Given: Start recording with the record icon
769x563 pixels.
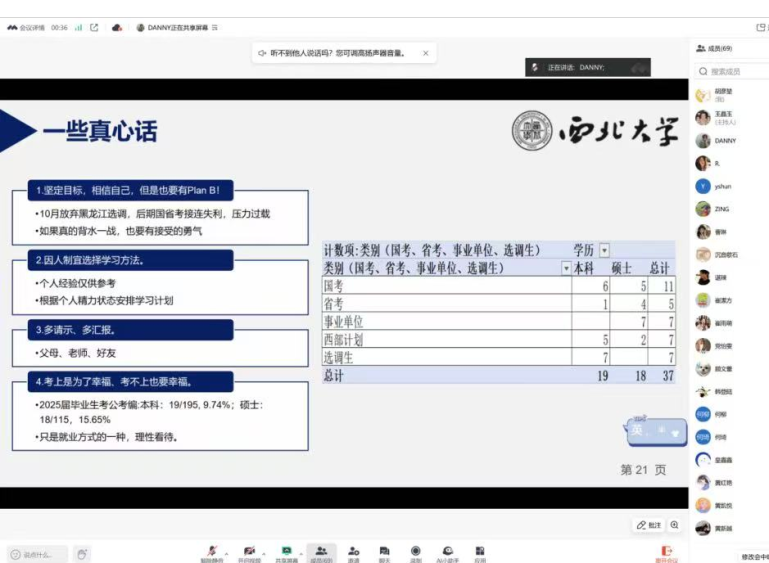Looking at the screenshot, I should click(416, 551).
